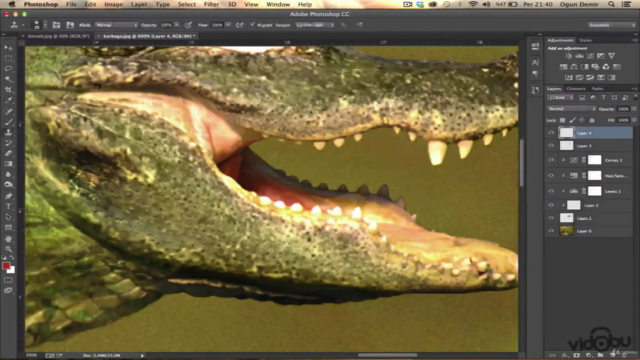Viewport: 640px width, 360px height.
Task: Hide the Hue/Saturation layer
Action: pos(551,176)
